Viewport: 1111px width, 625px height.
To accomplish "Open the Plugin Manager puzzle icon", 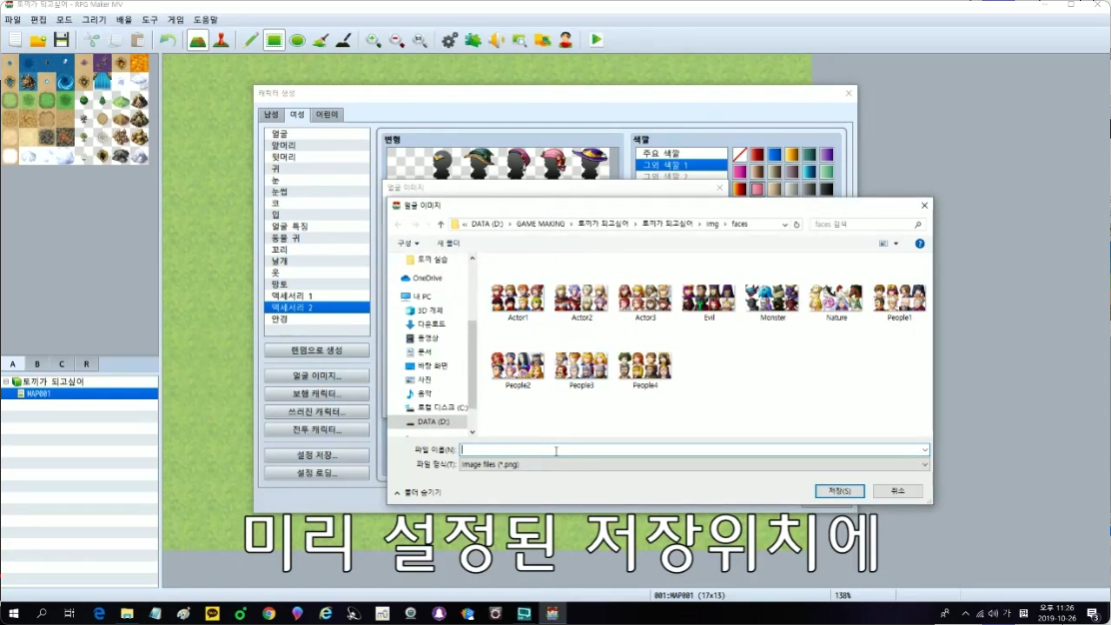I will point(473,40).
